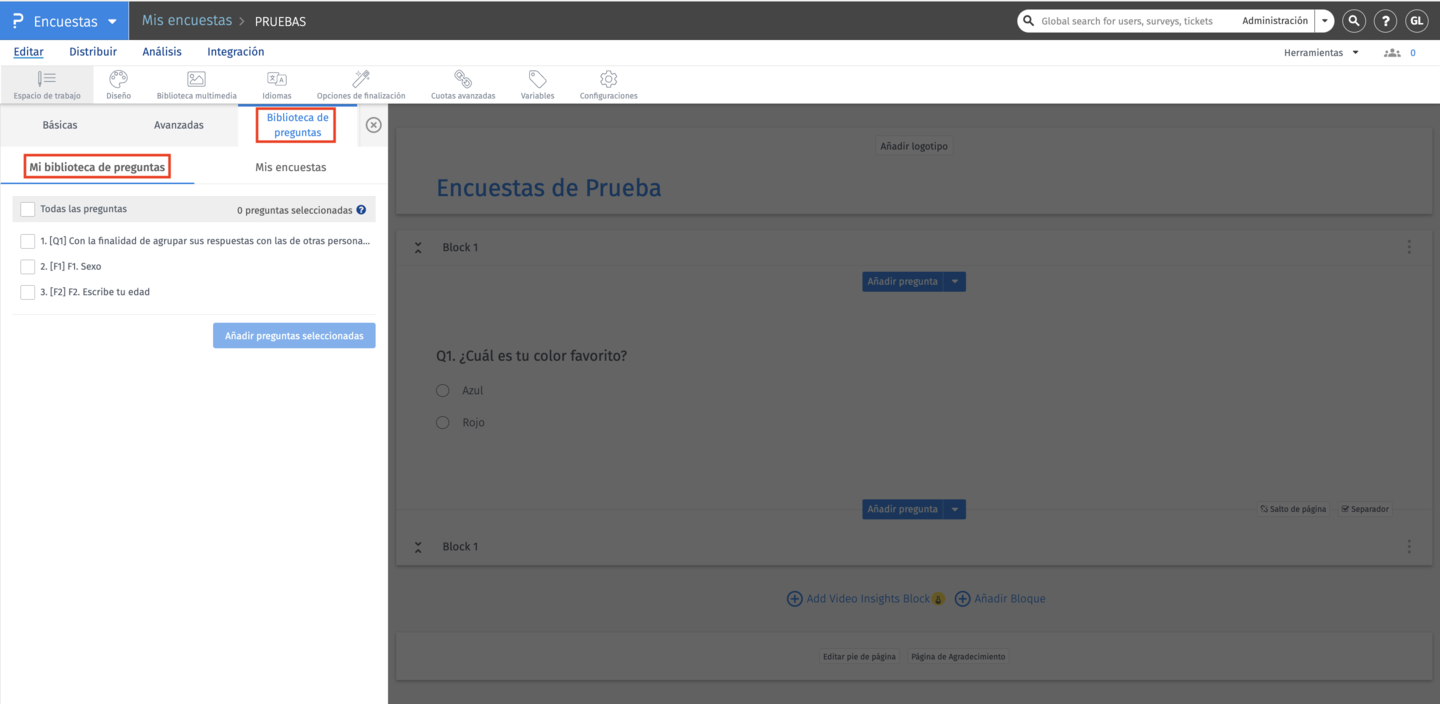Click the users count icon near Herramientas

1392,53
